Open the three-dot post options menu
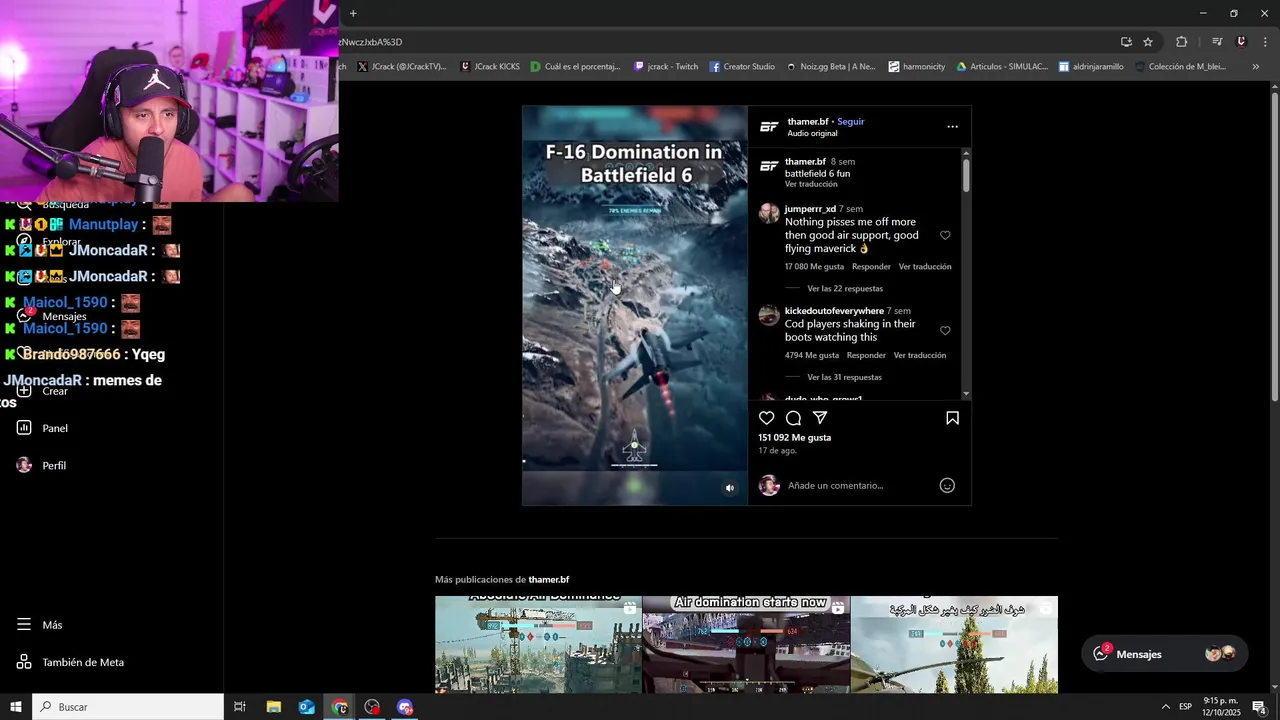The width and height of the screenshot is (1280, 720). pos(952,127)
